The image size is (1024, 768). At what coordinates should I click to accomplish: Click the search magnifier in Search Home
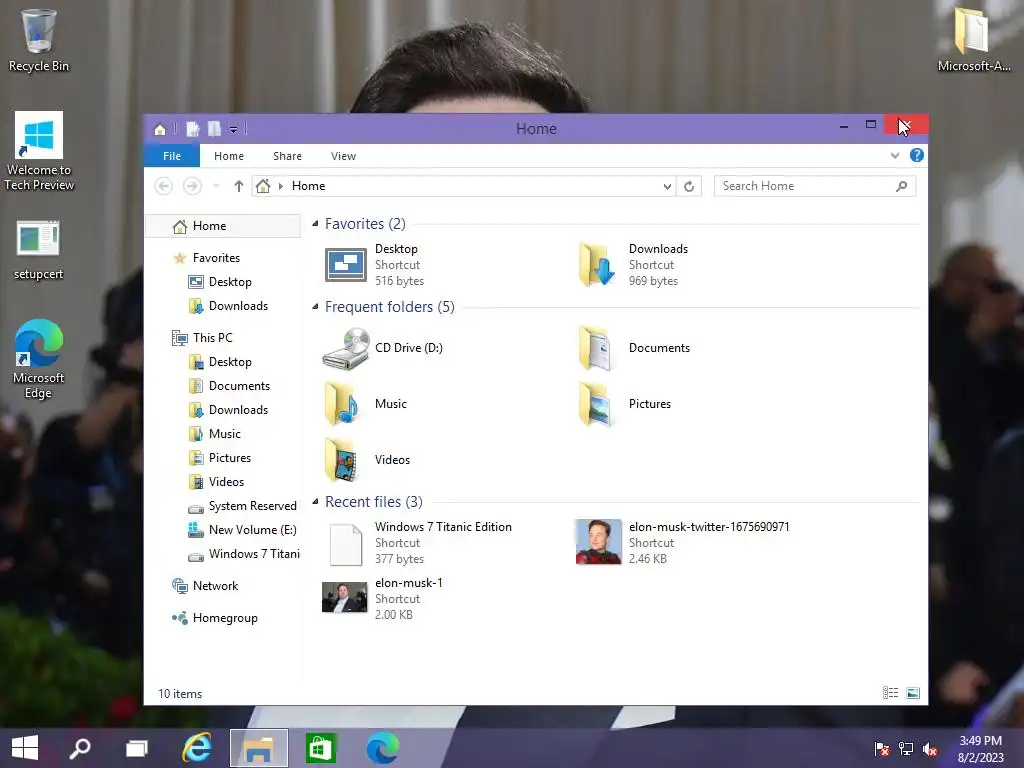click(x=901, y=186)
